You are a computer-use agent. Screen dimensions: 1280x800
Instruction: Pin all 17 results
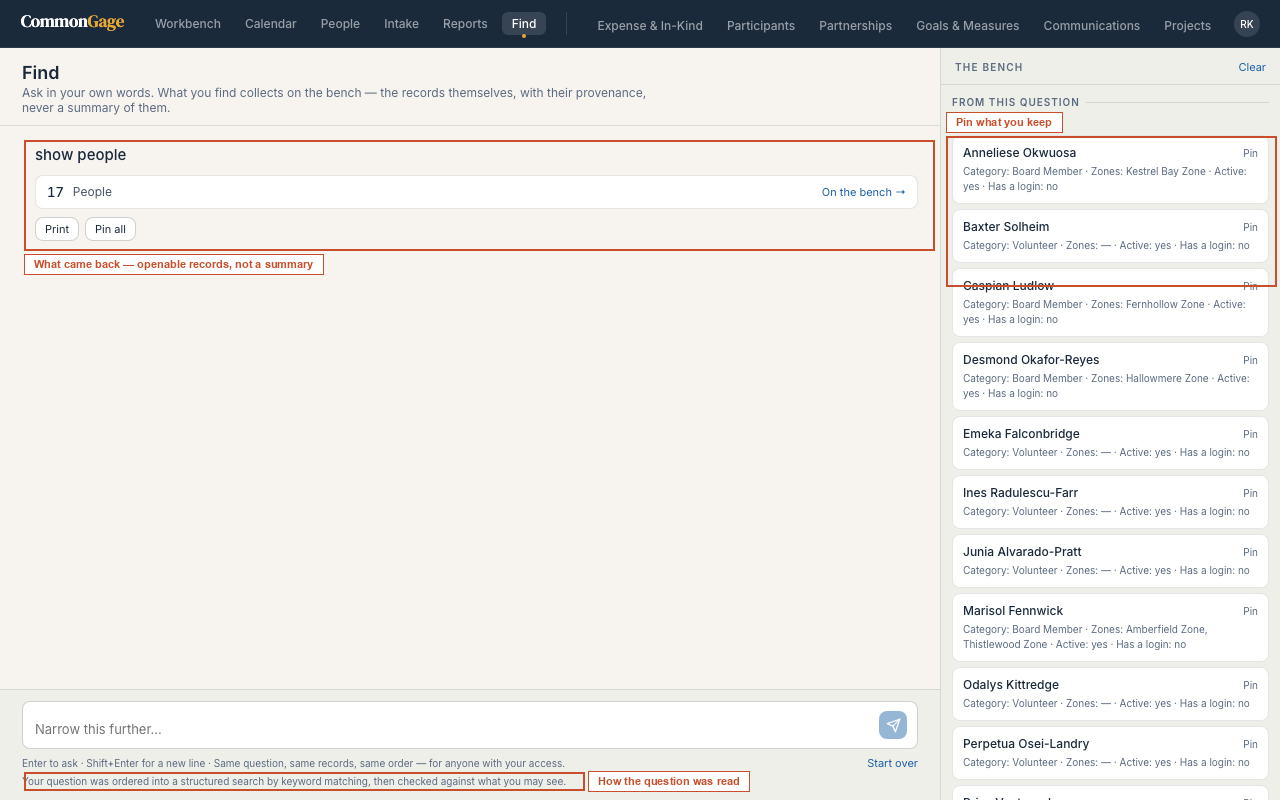tap(110, 229)
